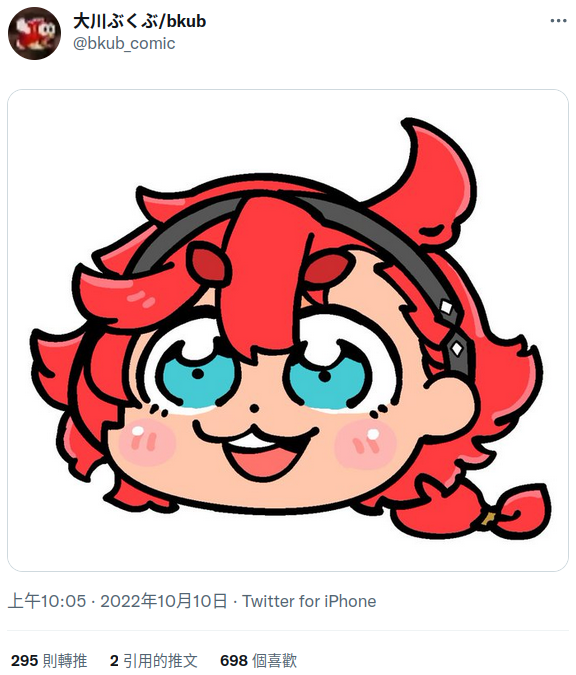Click the gold hair tie on the braid

click(487, 517)
